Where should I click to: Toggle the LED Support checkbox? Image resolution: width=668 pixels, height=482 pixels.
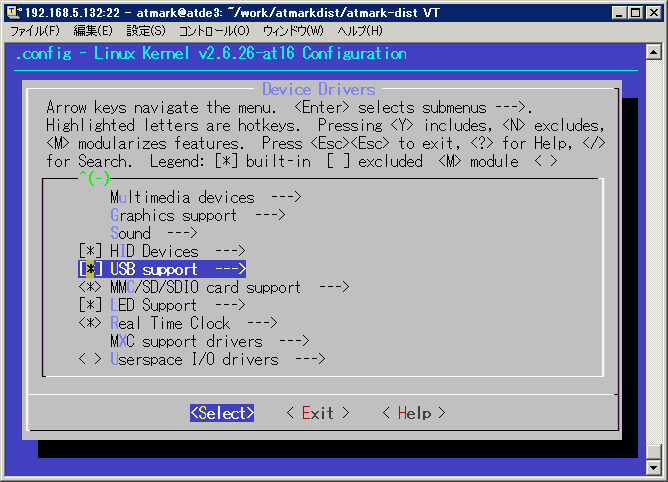[x=90, y=305]
